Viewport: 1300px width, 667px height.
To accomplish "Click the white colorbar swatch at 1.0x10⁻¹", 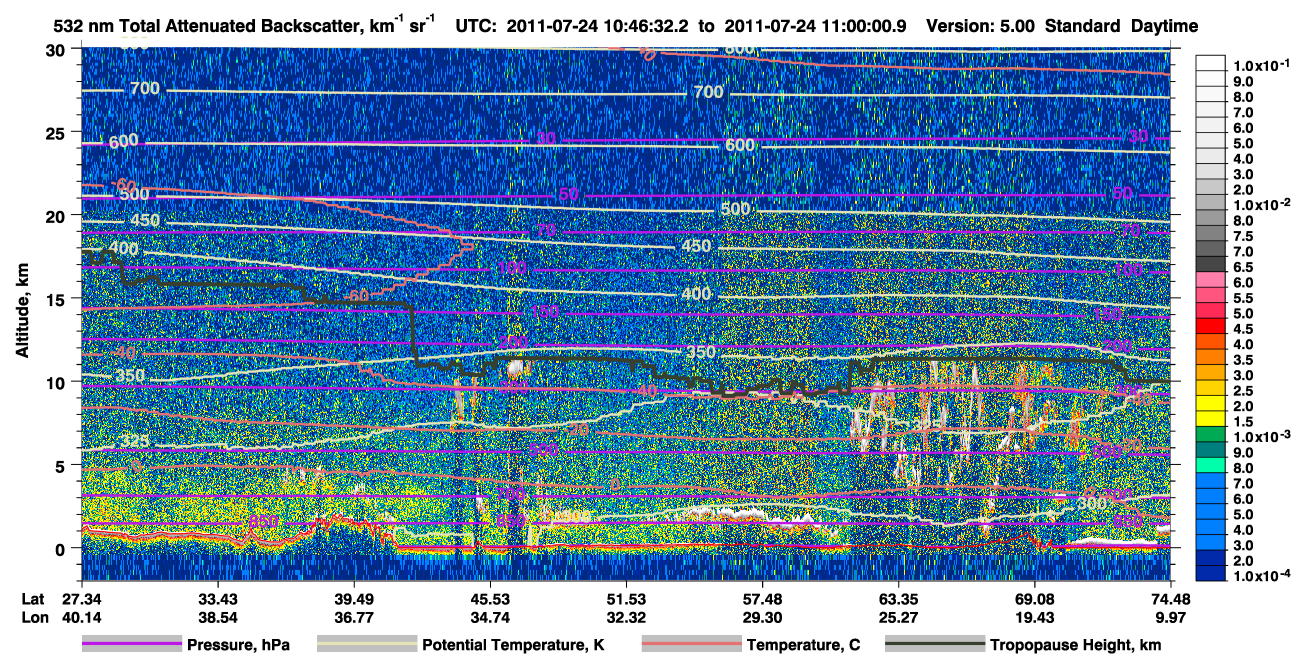I will pos(1212,63).
